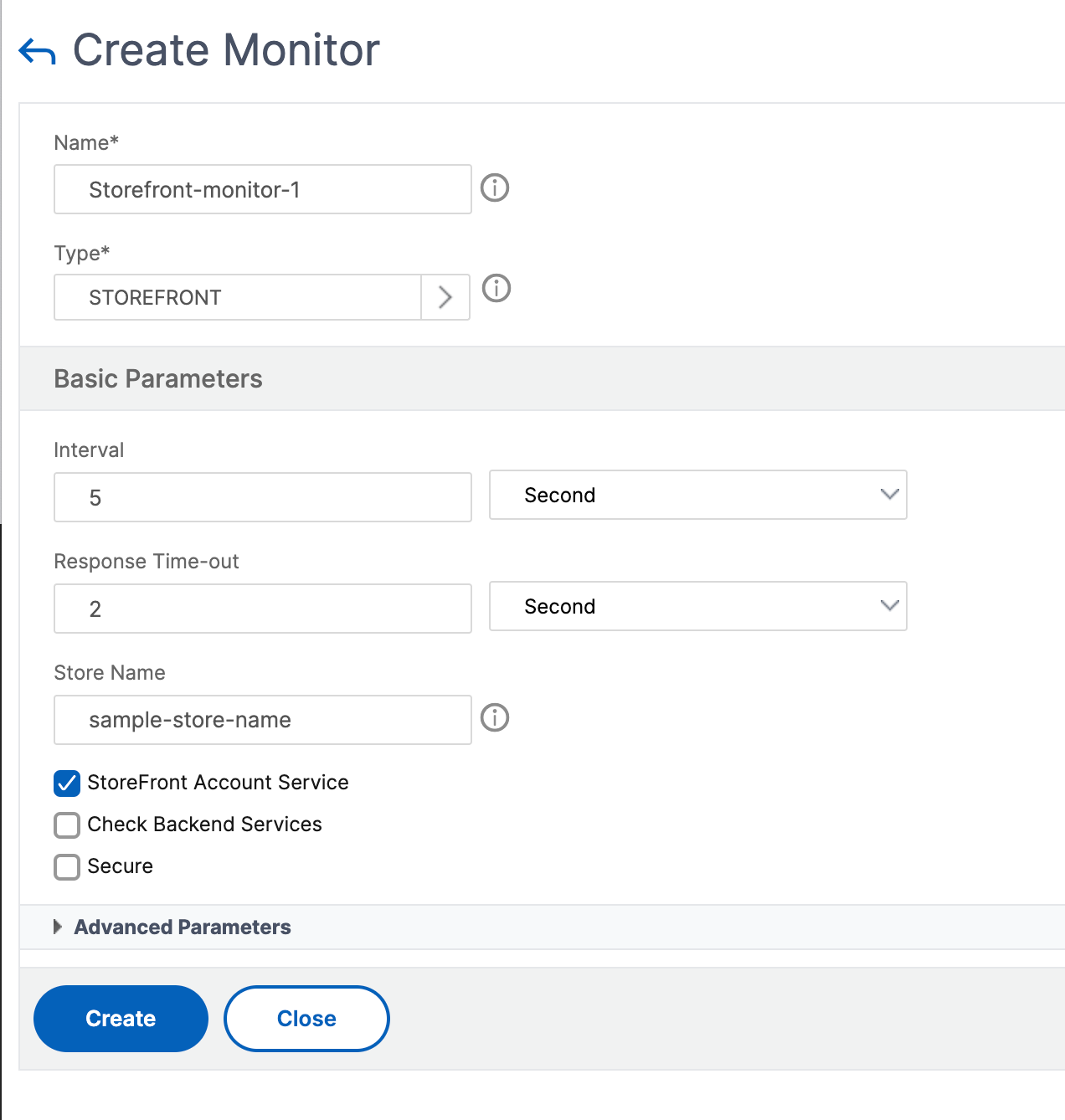
Task: Open Interval unit dropdown showing Second
Action: point(698,495)
